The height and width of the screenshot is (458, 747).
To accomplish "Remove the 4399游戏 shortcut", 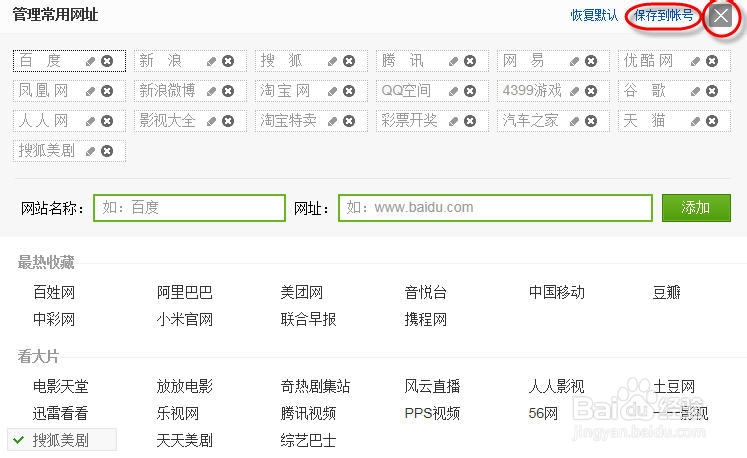I will [x=591, y=91].
